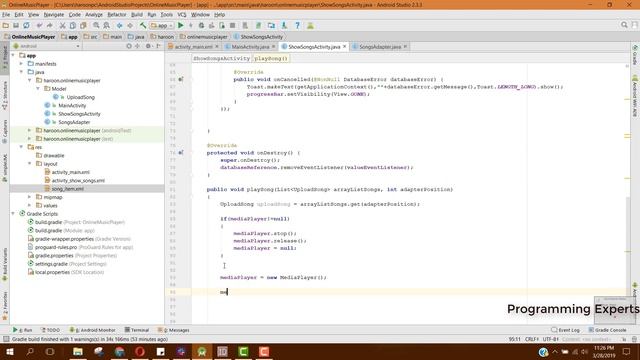Screen dimensions: 640x360
Task: Select the drawable folder in tree
Action: pyautogui.click(x=54, y=156)
